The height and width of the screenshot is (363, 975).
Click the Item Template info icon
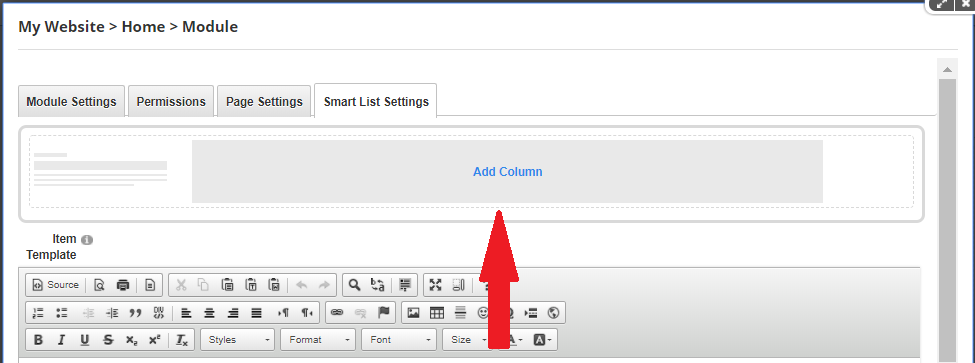click(x=87, y=240)
